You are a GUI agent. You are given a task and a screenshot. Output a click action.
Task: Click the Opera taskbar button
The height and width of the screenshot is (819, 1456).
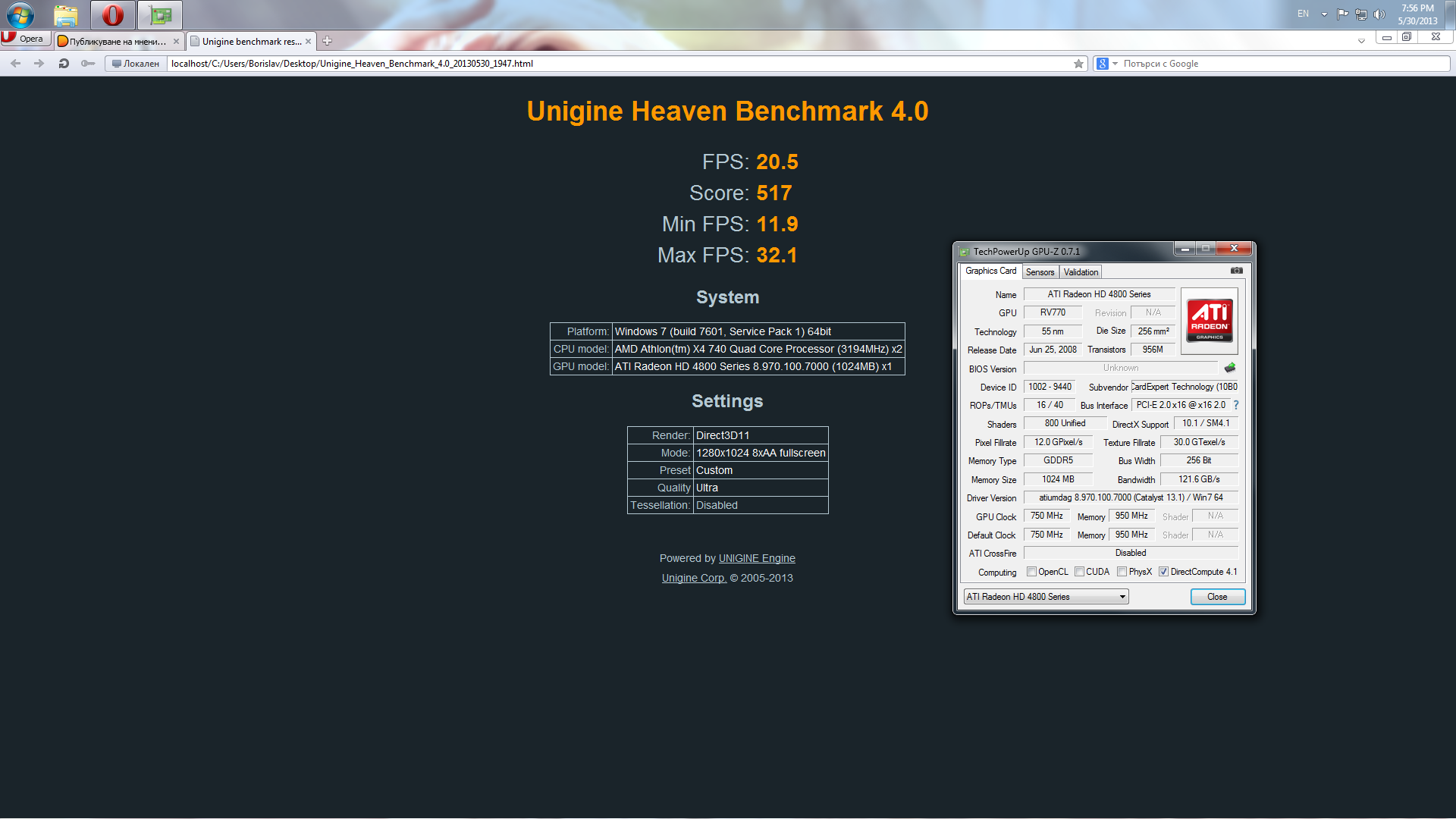113,14
